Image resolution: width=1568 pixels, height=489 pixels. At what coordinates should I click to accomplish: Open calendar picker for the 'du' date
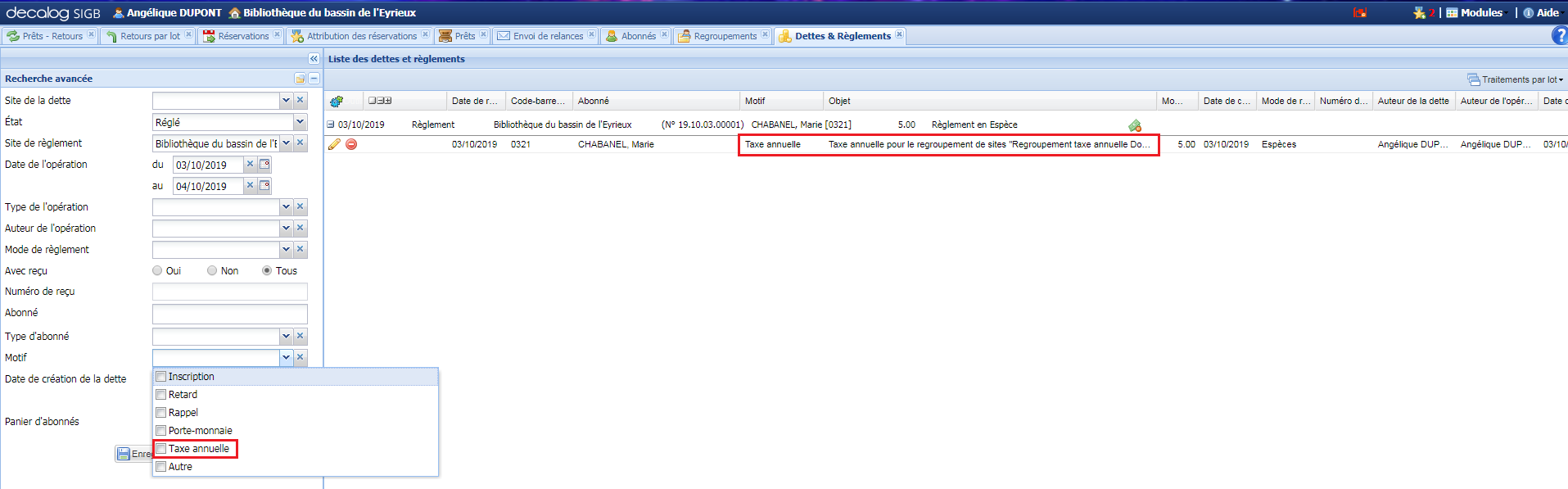(x=264, y=165)
